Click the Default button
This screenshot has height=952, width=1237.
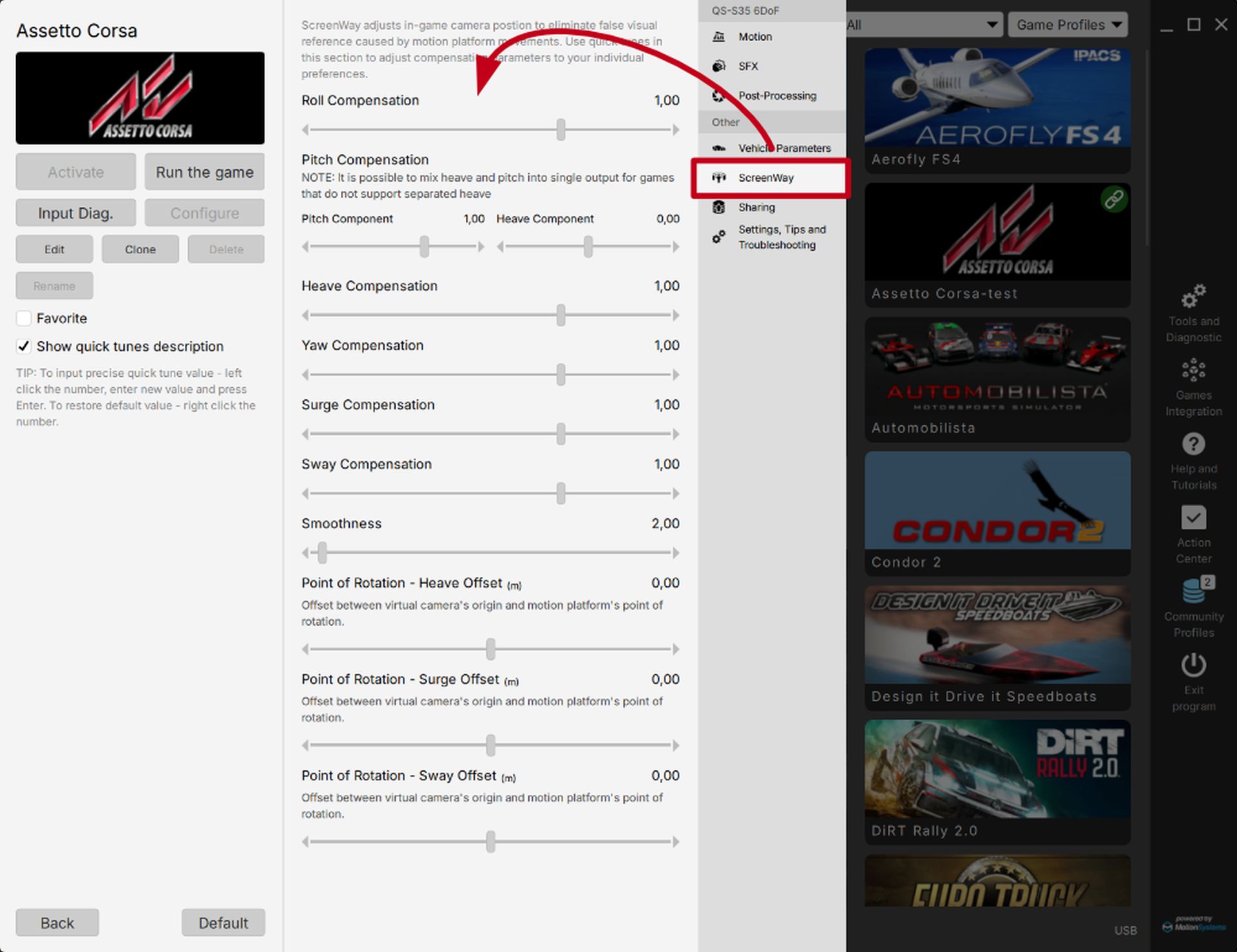223,923
